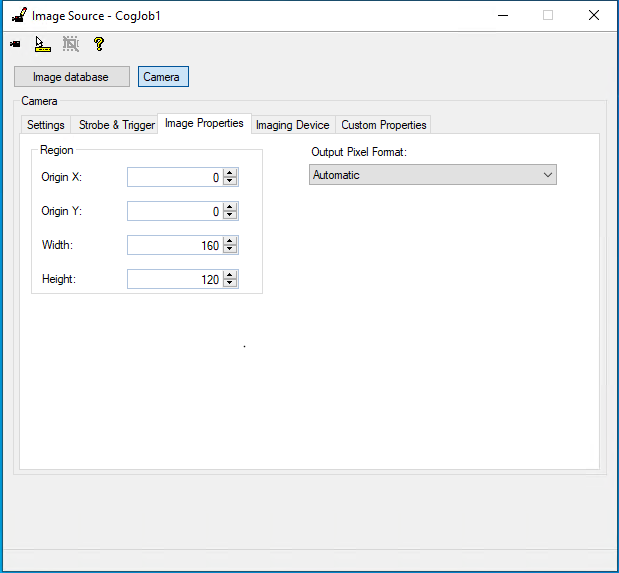Click the greyed-out region selection toolbar icon
Screen dimensions: 619x573
(70, 44)
